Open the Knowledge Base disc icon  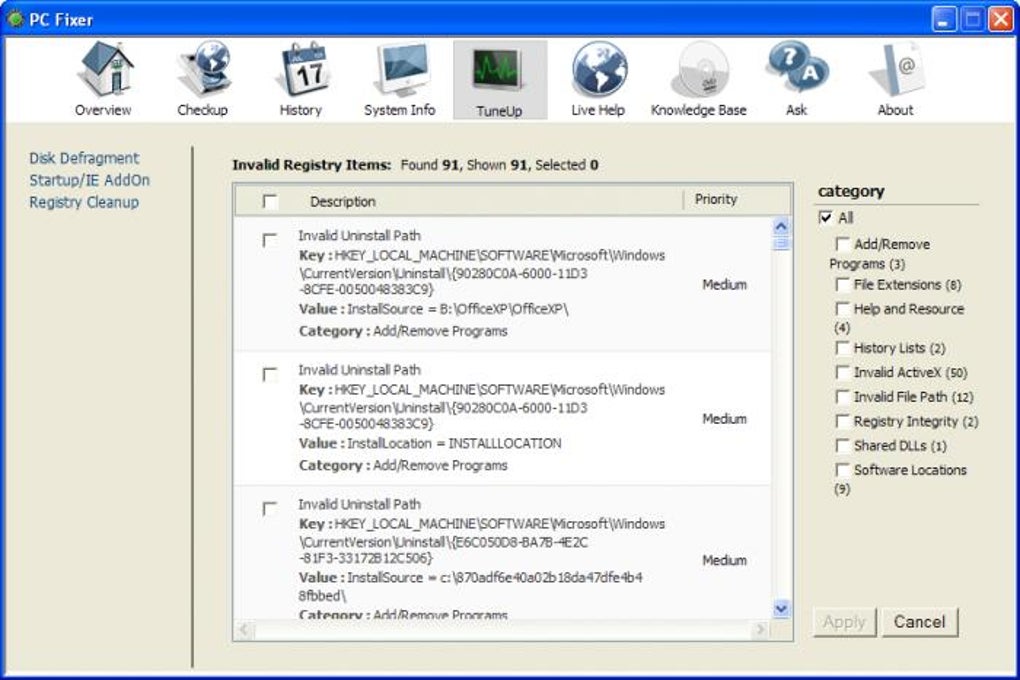click(x=699, y=69)
